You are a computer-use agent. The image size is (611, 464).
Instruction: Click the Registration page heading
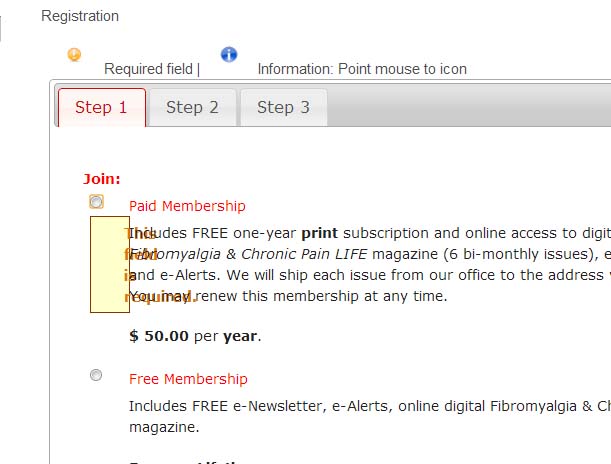coord(80,16)
